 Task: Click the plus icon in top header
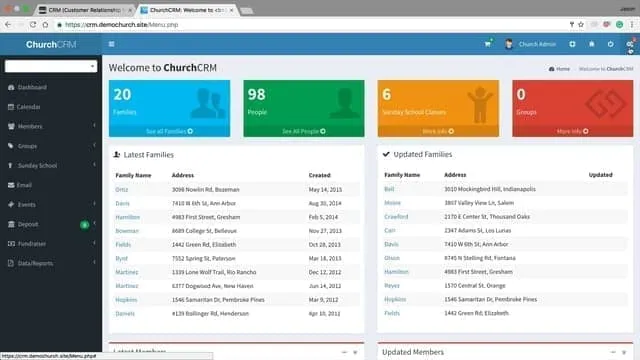572,44
